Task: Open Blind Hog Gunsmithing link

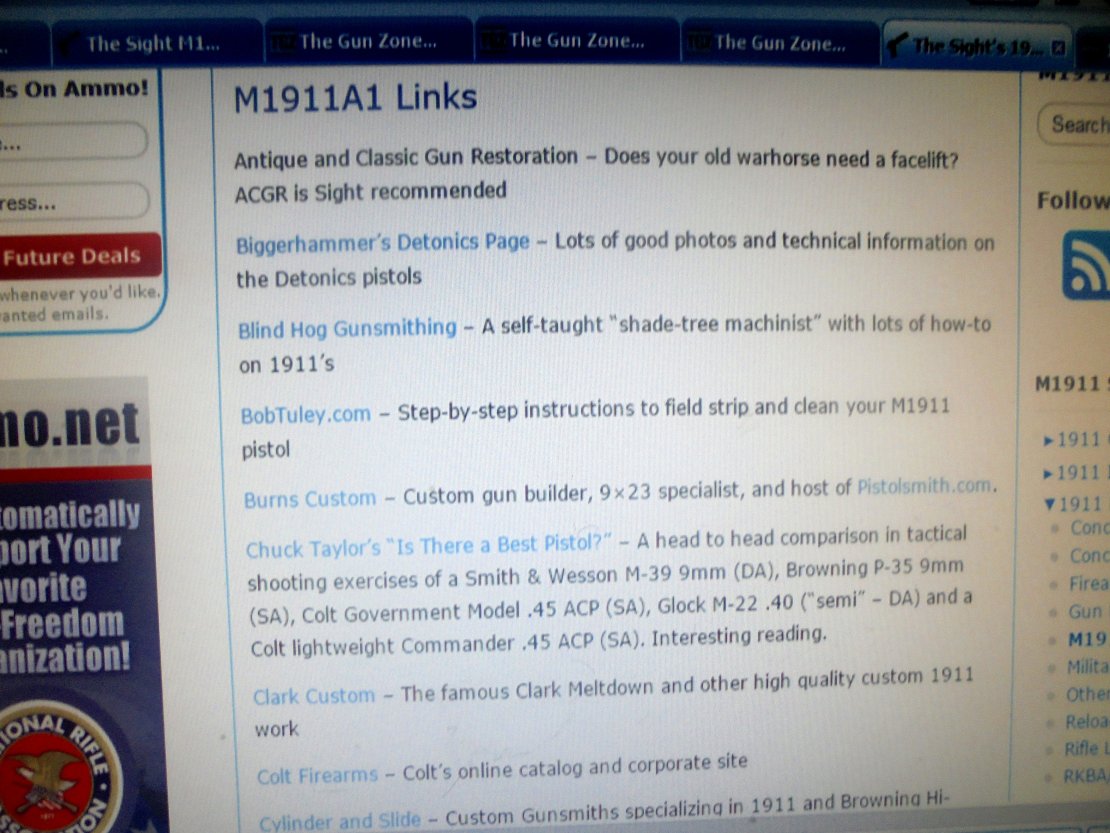Action: tap(347, 329)
